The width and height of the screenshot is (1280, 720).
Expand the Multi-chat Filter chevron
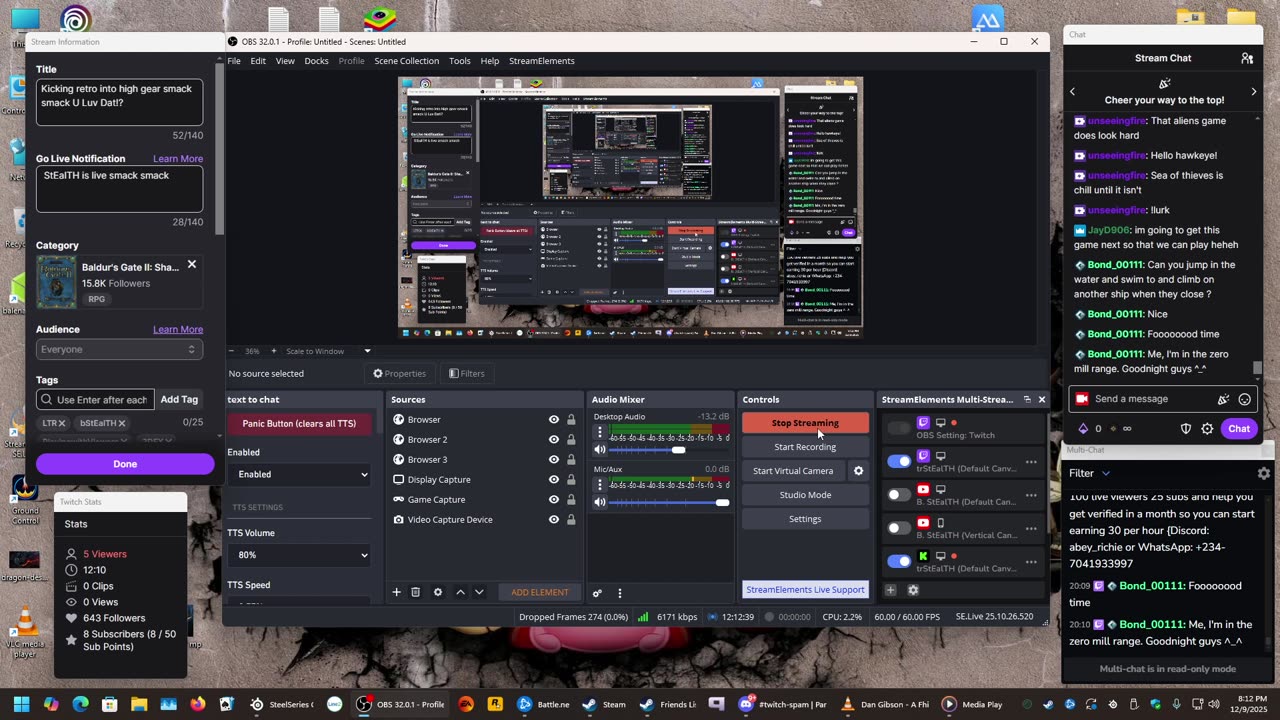point(1106,474)
